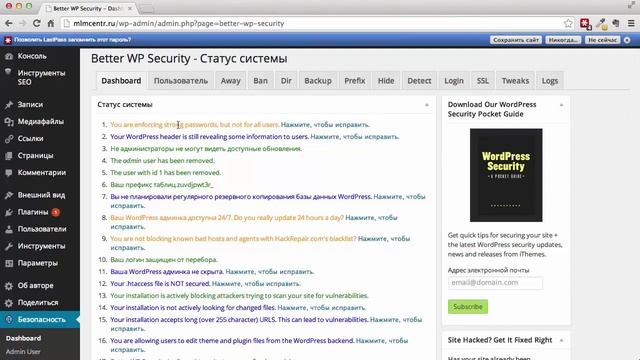The width and height of the screenshot is (640, 360).
Task: Fix WordPress header item 2 link
Action: 355,137
